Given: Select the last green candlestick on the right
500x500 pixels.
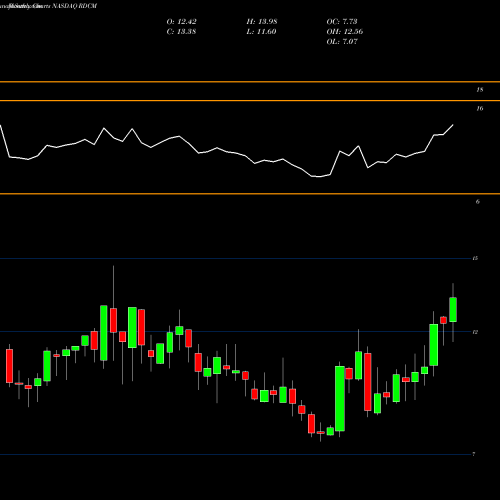Looking at the screenshot, I should 453,310.
